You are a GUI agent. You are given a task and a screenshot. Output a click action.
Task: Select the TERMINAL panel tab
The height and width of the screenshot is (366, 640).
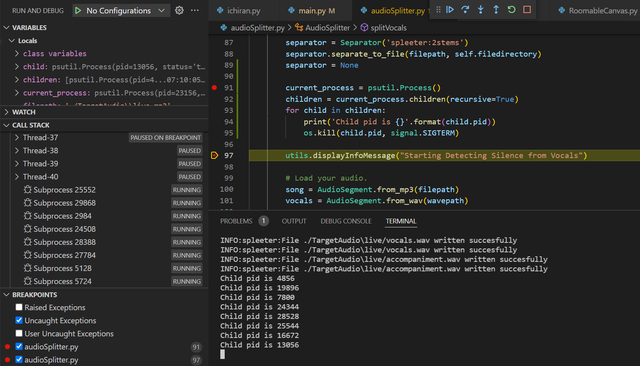pos(401,221)
